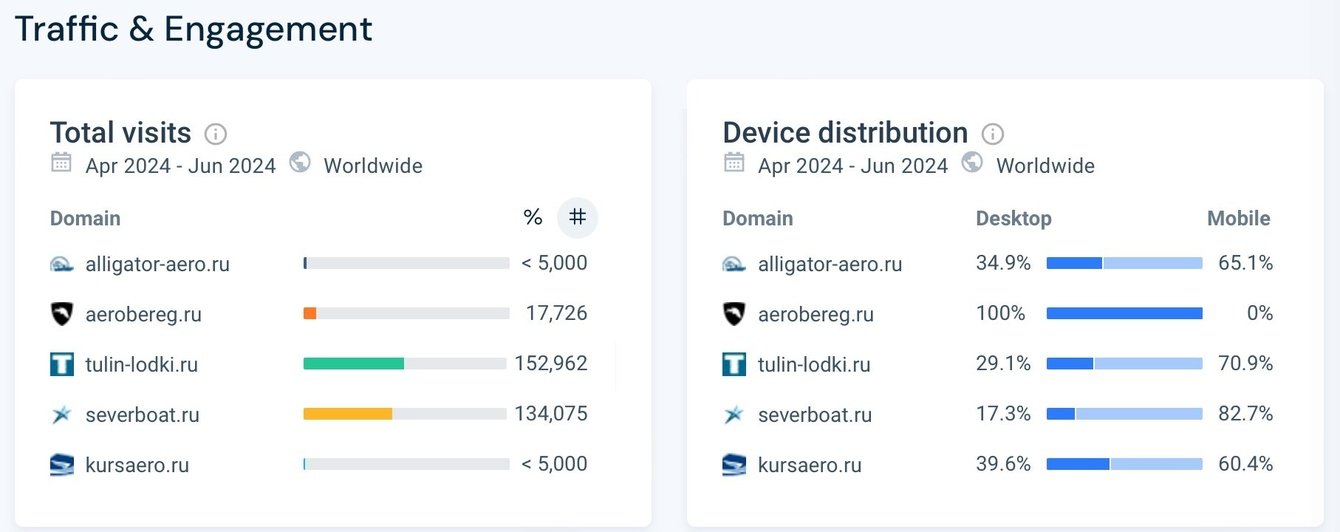
Task: Open the severboat.ru link in Total visits
Action: tap(142, 414)
